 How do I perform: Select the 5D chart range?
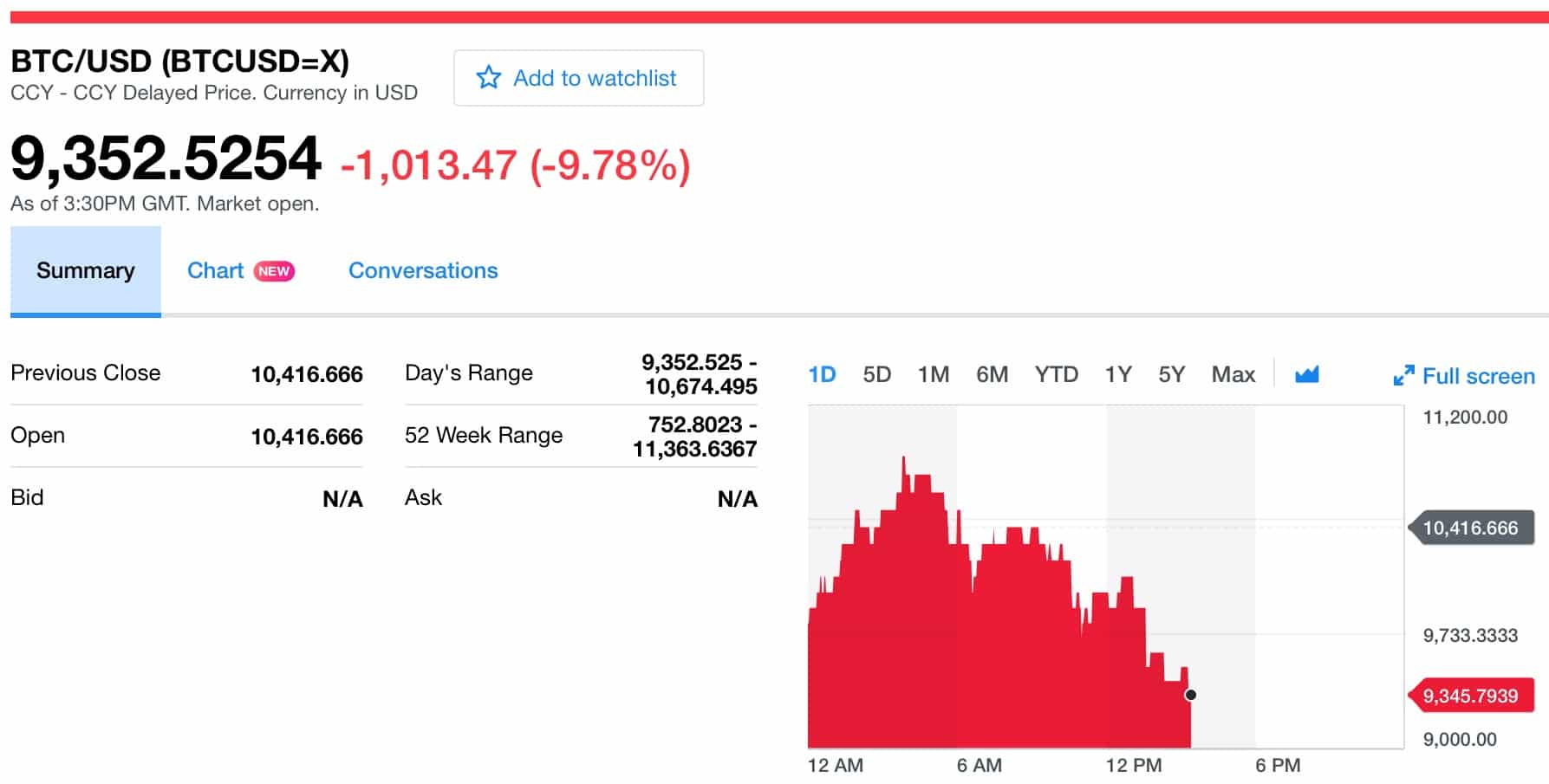pyautogui.click(x=876, y=374)
